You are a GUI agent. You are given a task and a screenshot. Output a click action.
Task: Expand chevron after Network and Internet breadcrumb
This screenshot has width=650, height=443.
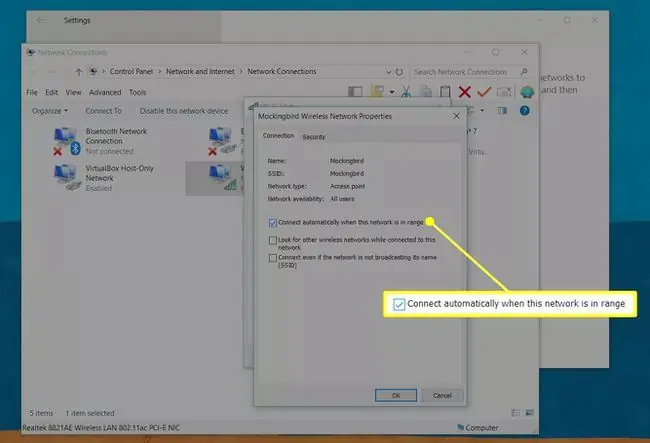[241, 72]
